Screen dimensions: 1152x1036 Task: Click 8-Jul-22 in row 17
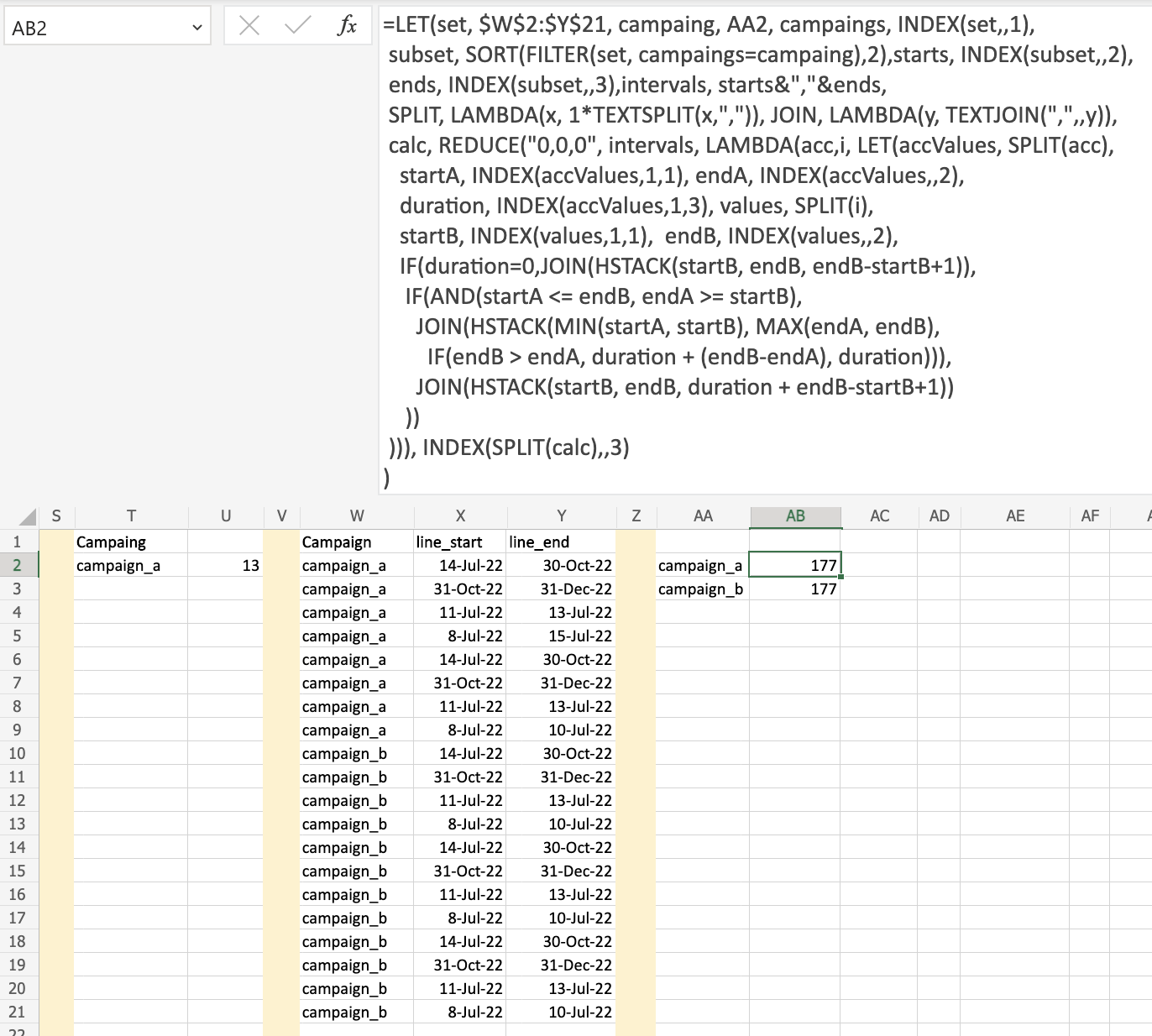point(460,918)
